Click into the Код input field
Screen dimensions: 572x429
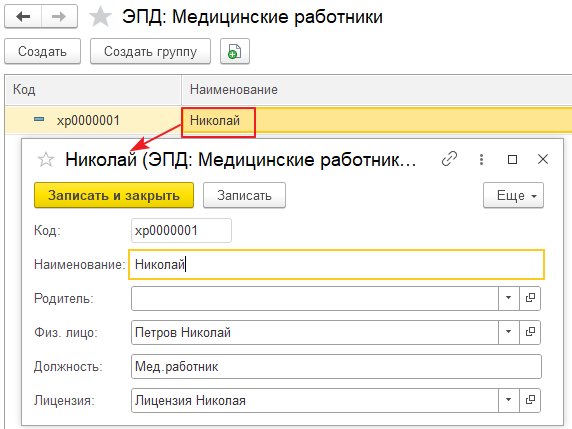tap(181, 231)
